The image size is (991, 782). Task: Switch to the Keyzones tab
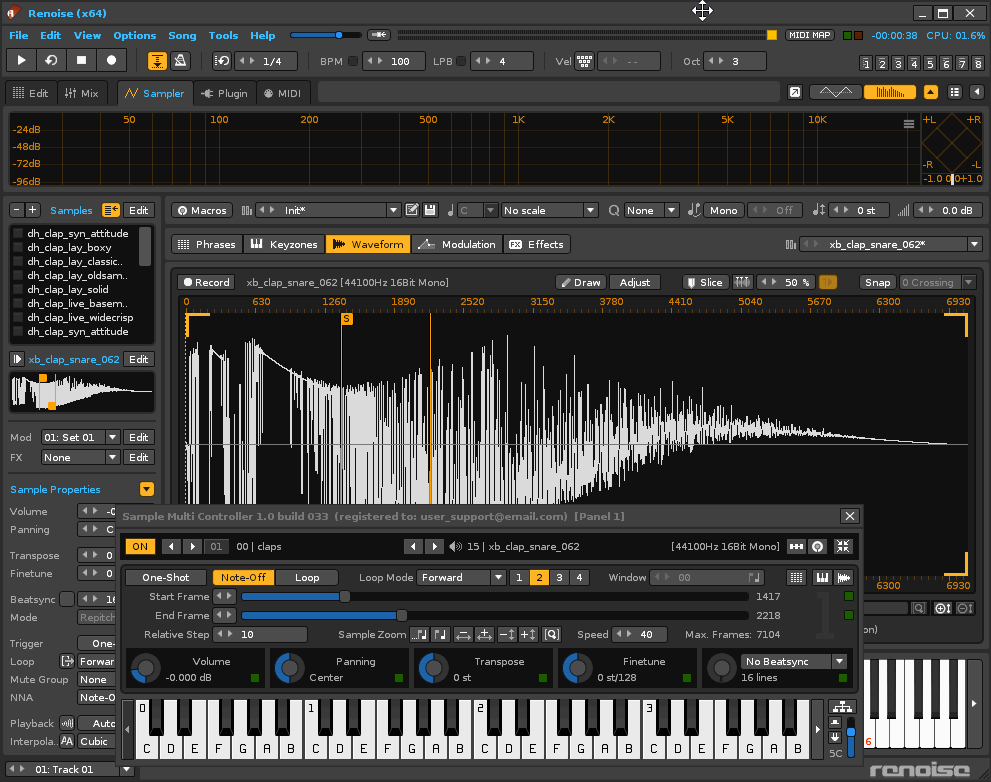click(284, 244)
